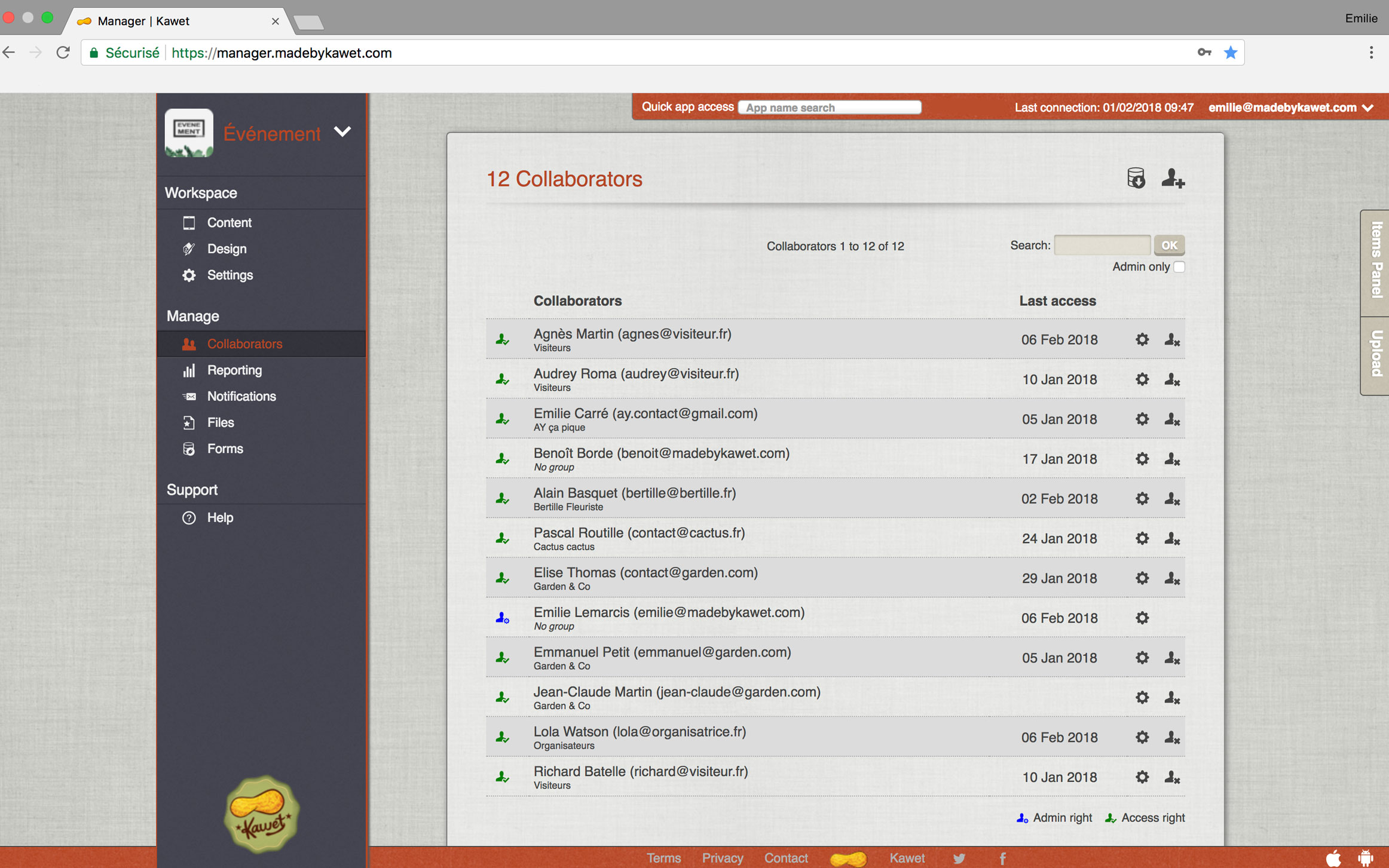Click the OK search button
The width and height of the screenshot is (1389, 868).
coord(1169,245)
